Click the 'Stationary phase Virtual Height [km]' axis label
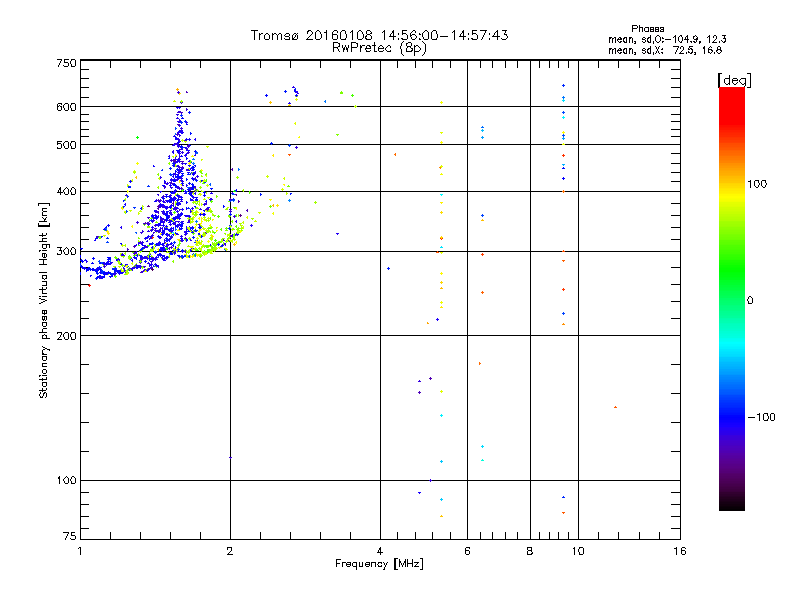 point(43,300)
